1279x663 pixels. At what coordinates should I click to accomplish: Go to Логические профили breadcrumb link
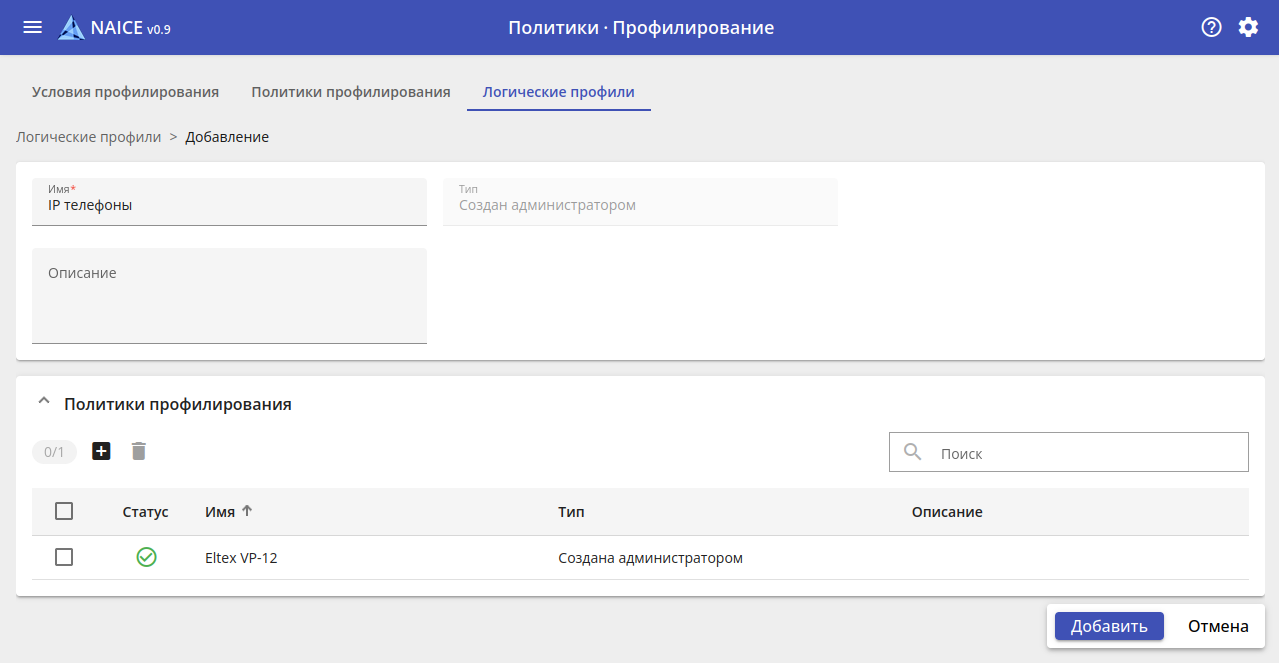88,137
